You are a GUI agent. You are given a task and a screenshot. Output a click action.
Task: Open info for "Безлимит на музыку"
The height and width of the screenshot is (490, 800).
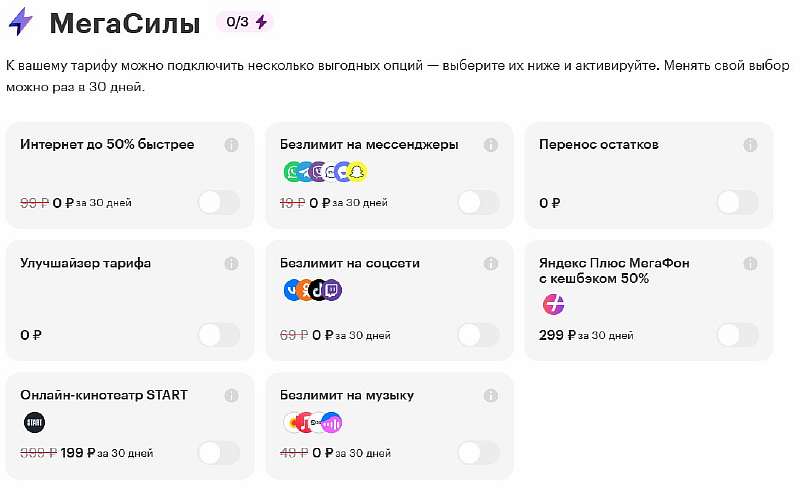point(491,395)
